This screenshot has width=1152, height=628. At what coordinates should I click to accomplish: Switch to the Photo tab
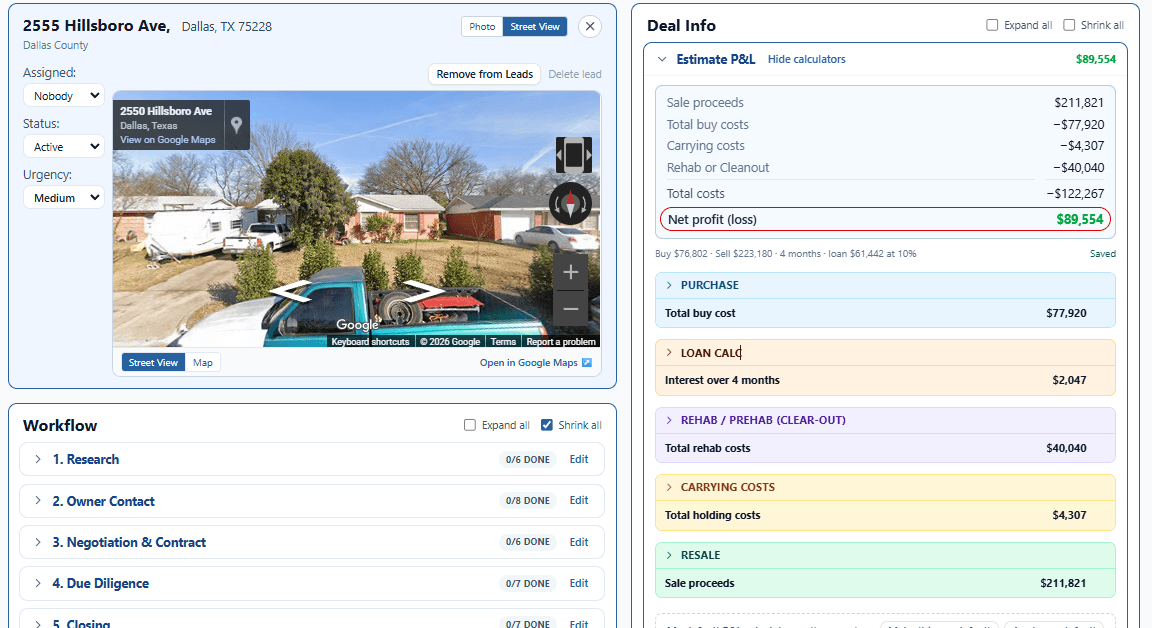[x=482, y=26]
